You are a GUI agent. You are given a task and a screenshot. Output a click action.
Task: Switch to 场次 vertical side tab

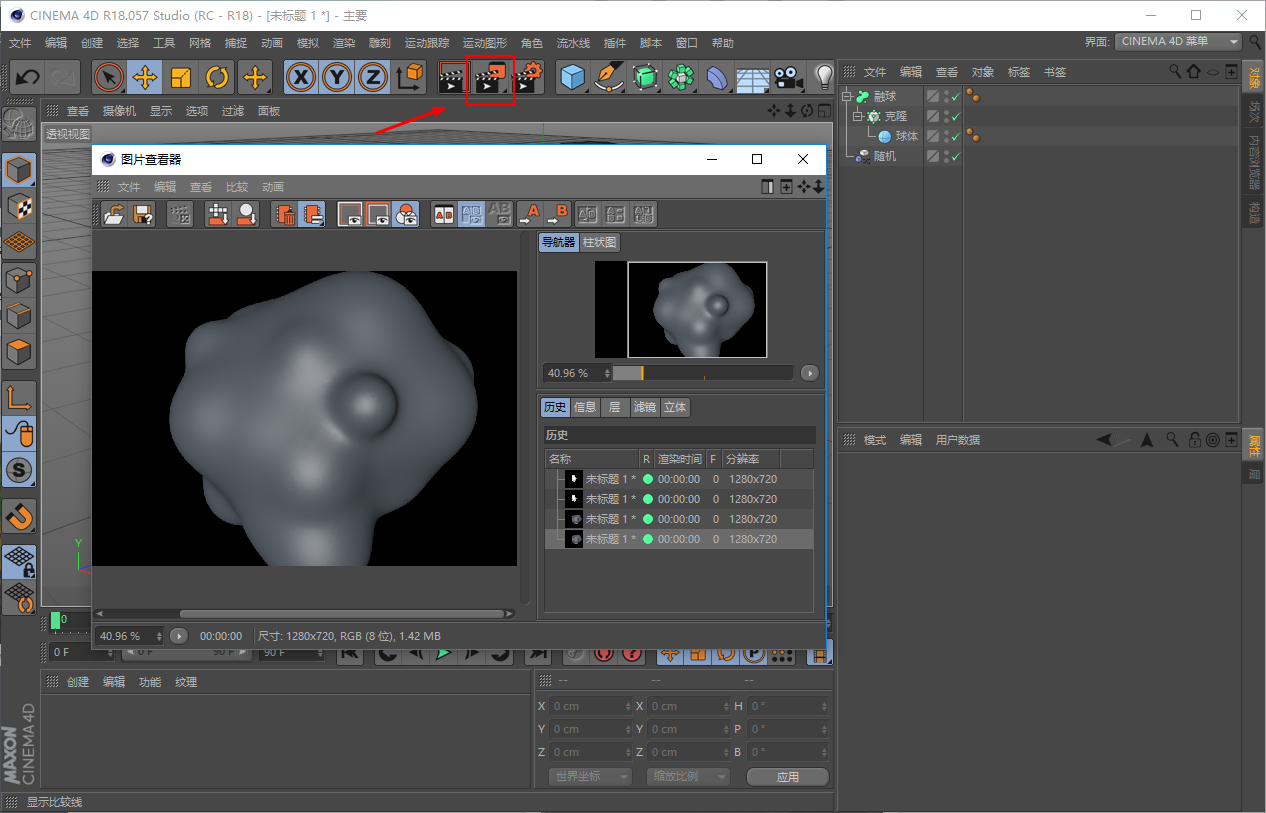1254,111
